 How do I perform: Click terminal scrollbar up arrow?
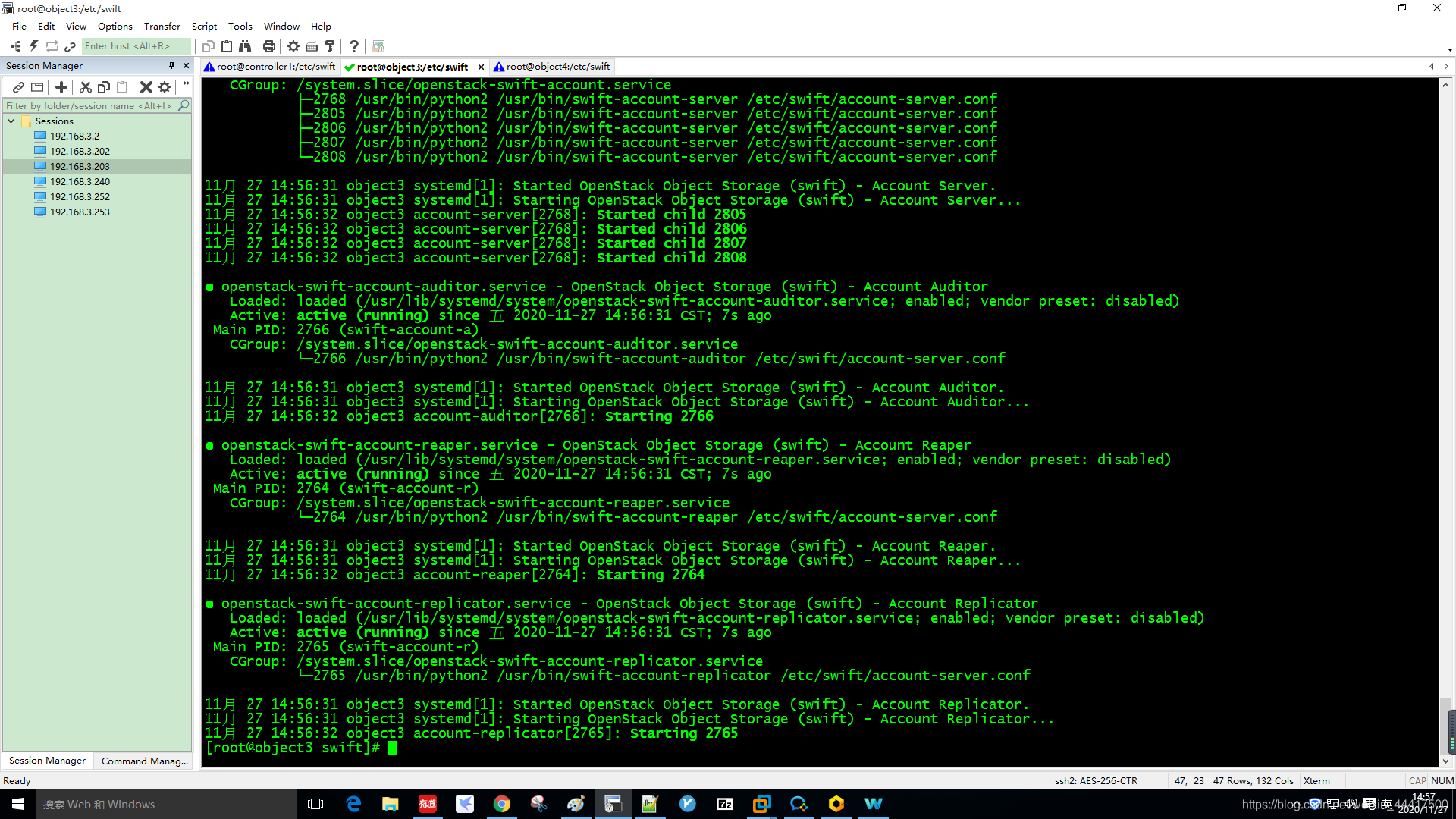1445,85
